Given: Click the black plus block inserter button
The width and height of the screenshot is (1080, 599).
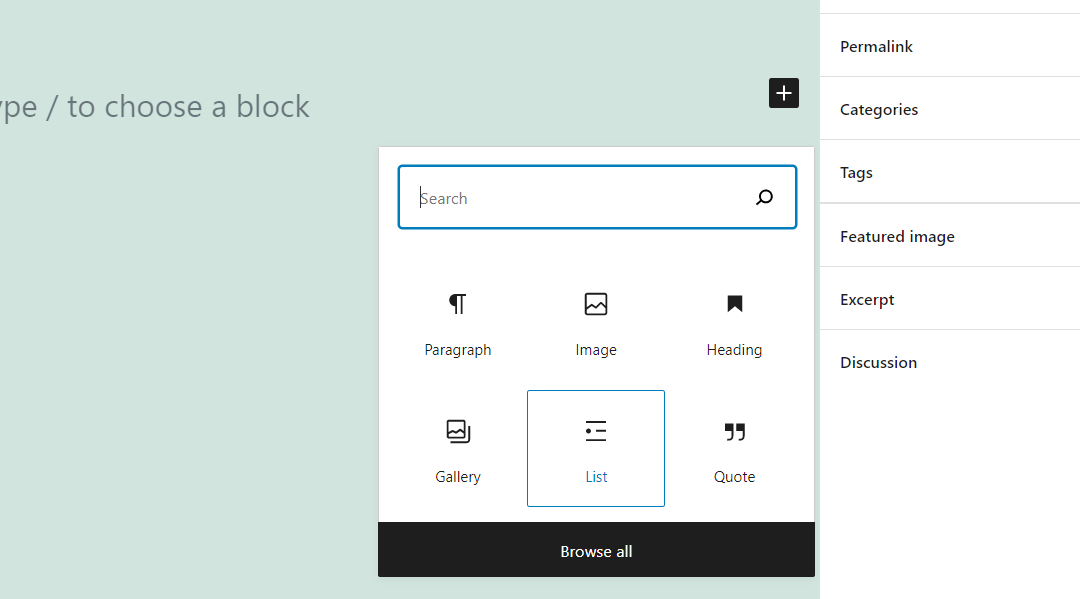Looking at the screenshot, I should [784, 93].
